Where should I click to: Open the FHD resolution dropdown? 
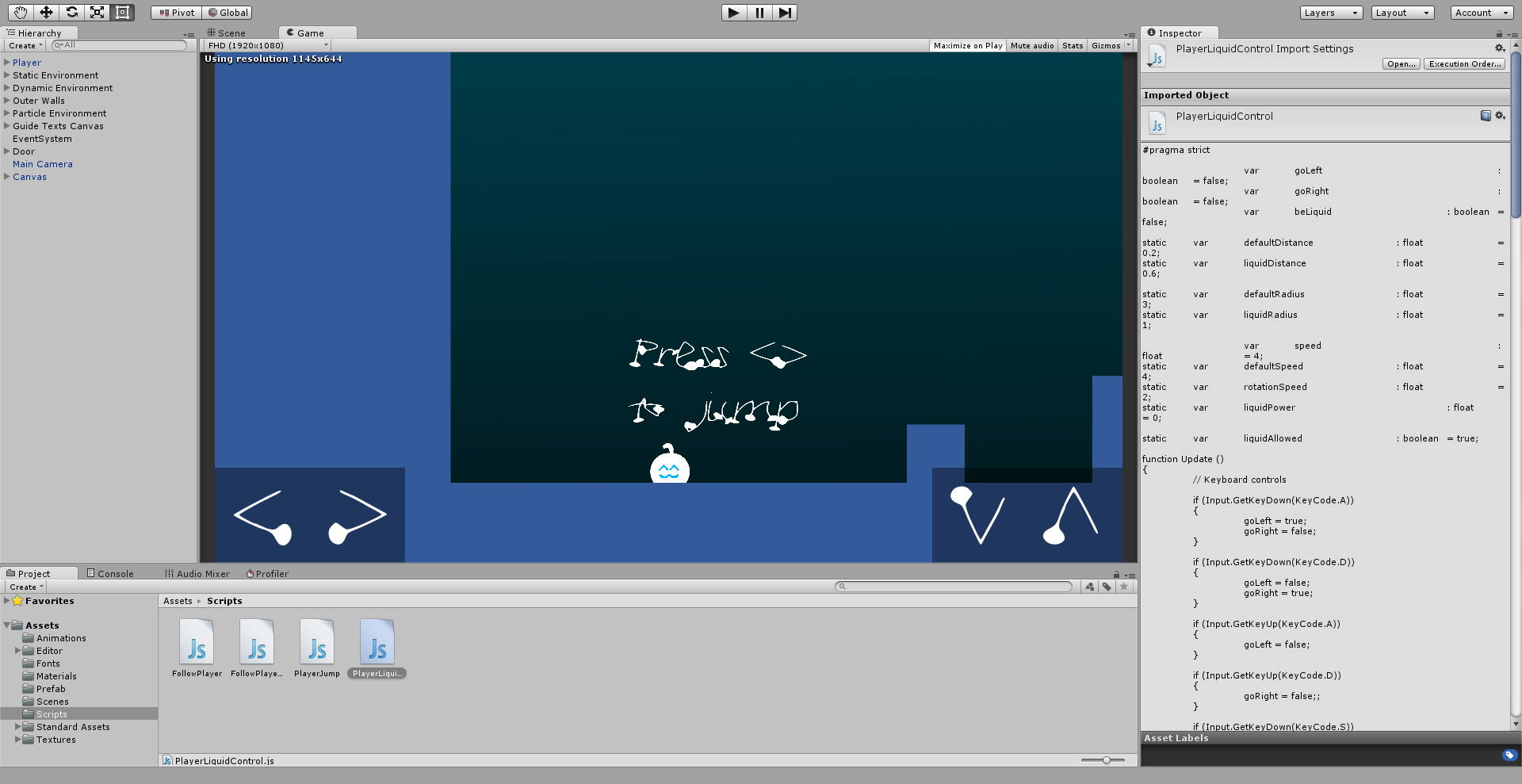tap(267, 46)
